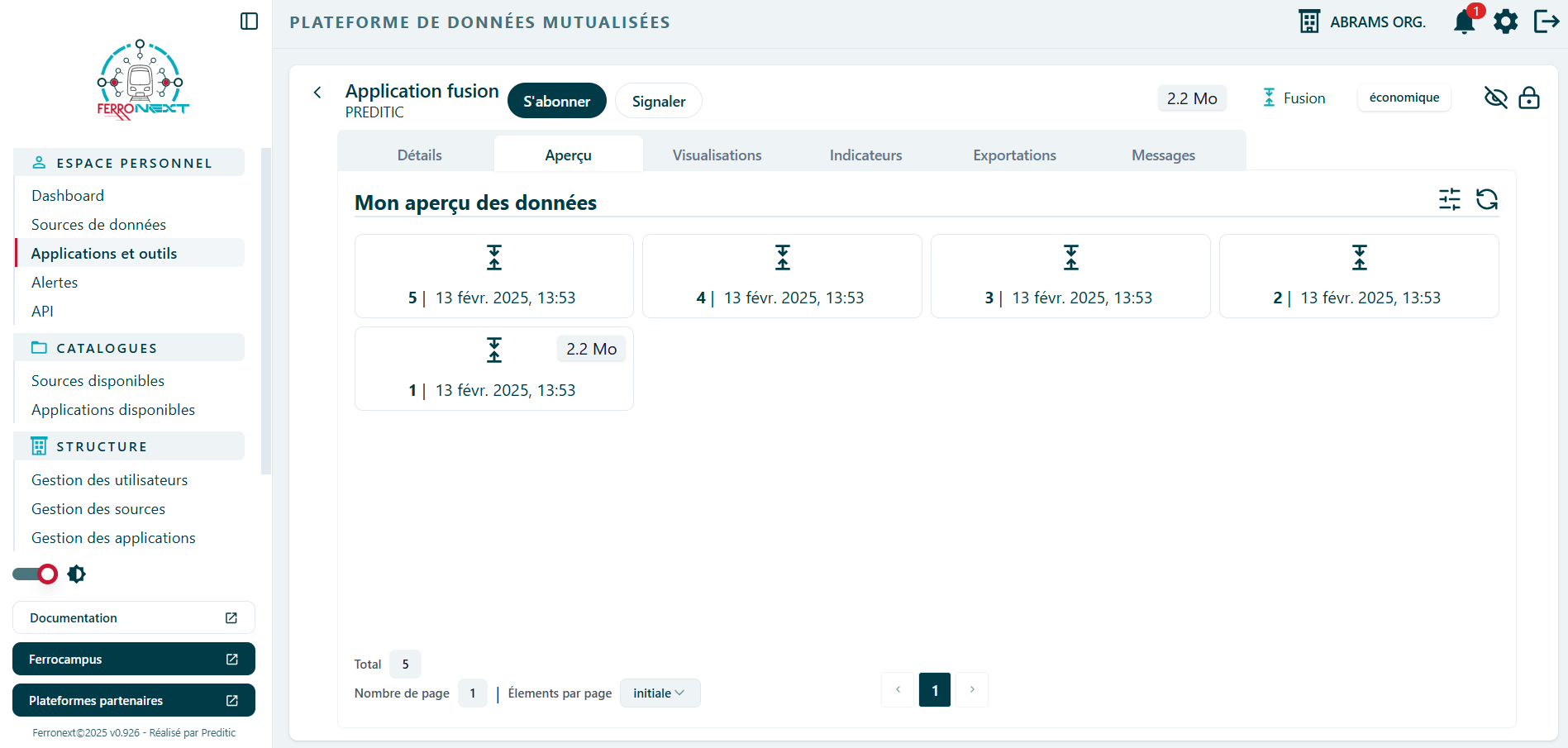Collapse the sidebar panel icon

pos(249,21)
